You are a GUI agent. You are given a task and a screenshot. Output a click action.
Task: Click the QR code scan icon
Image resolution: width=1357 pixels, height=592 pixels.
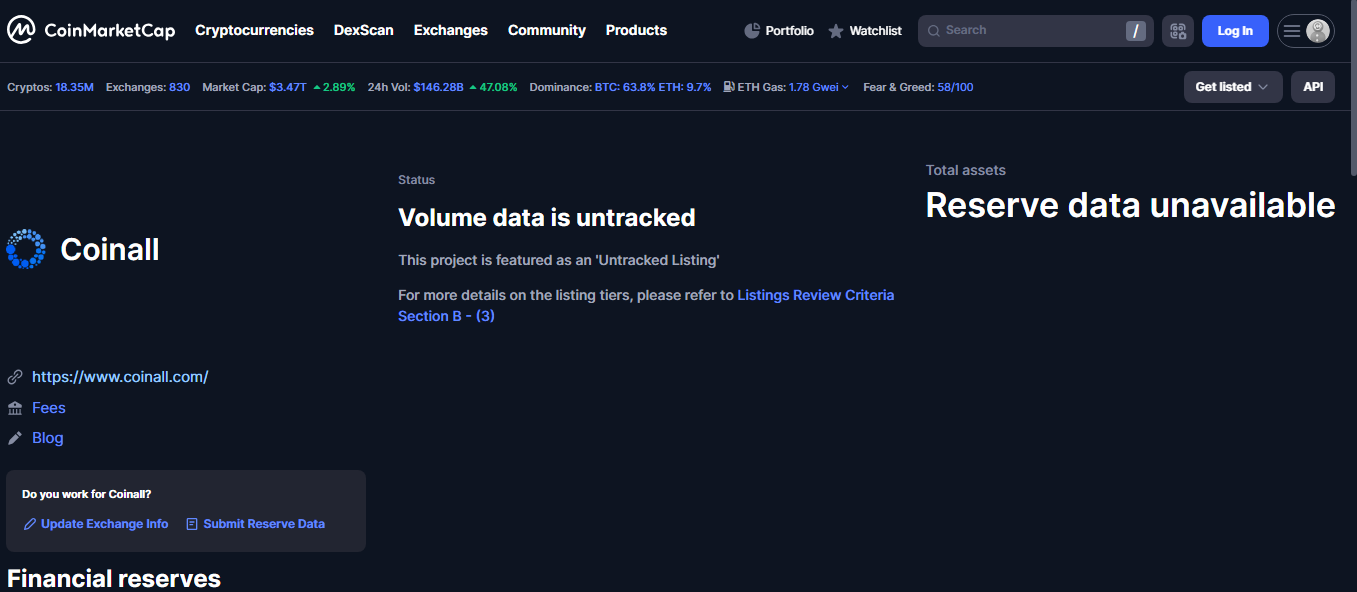pyautogui.click(x=1178, y=31)
